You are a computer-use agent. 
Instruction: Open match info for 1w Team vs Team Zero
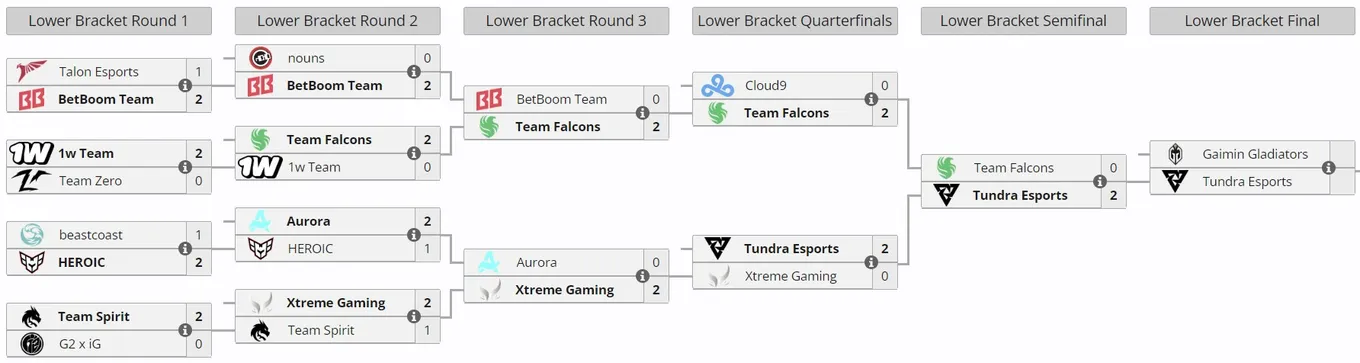tap(185, 167)
